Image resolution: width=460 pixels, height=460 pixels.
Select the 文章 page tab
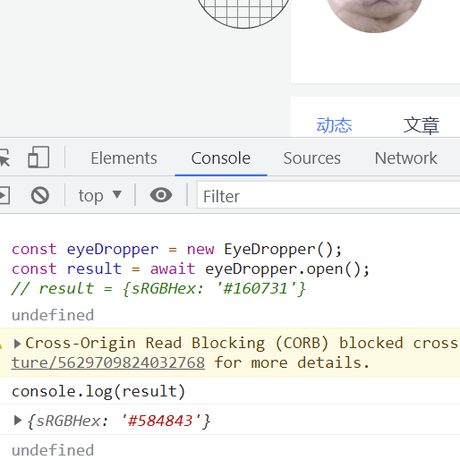point(421,126)
